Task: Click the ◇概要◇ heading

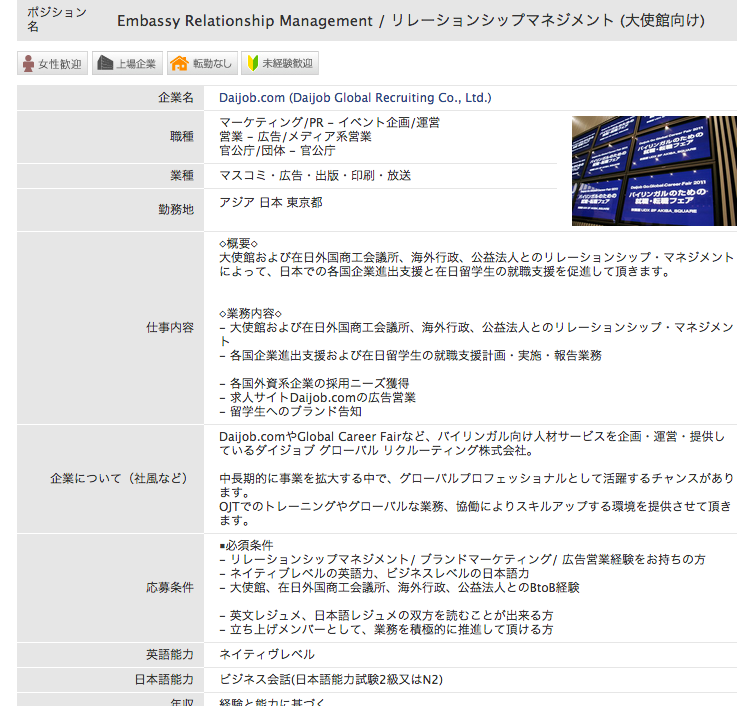Action: tap(239, 244)
